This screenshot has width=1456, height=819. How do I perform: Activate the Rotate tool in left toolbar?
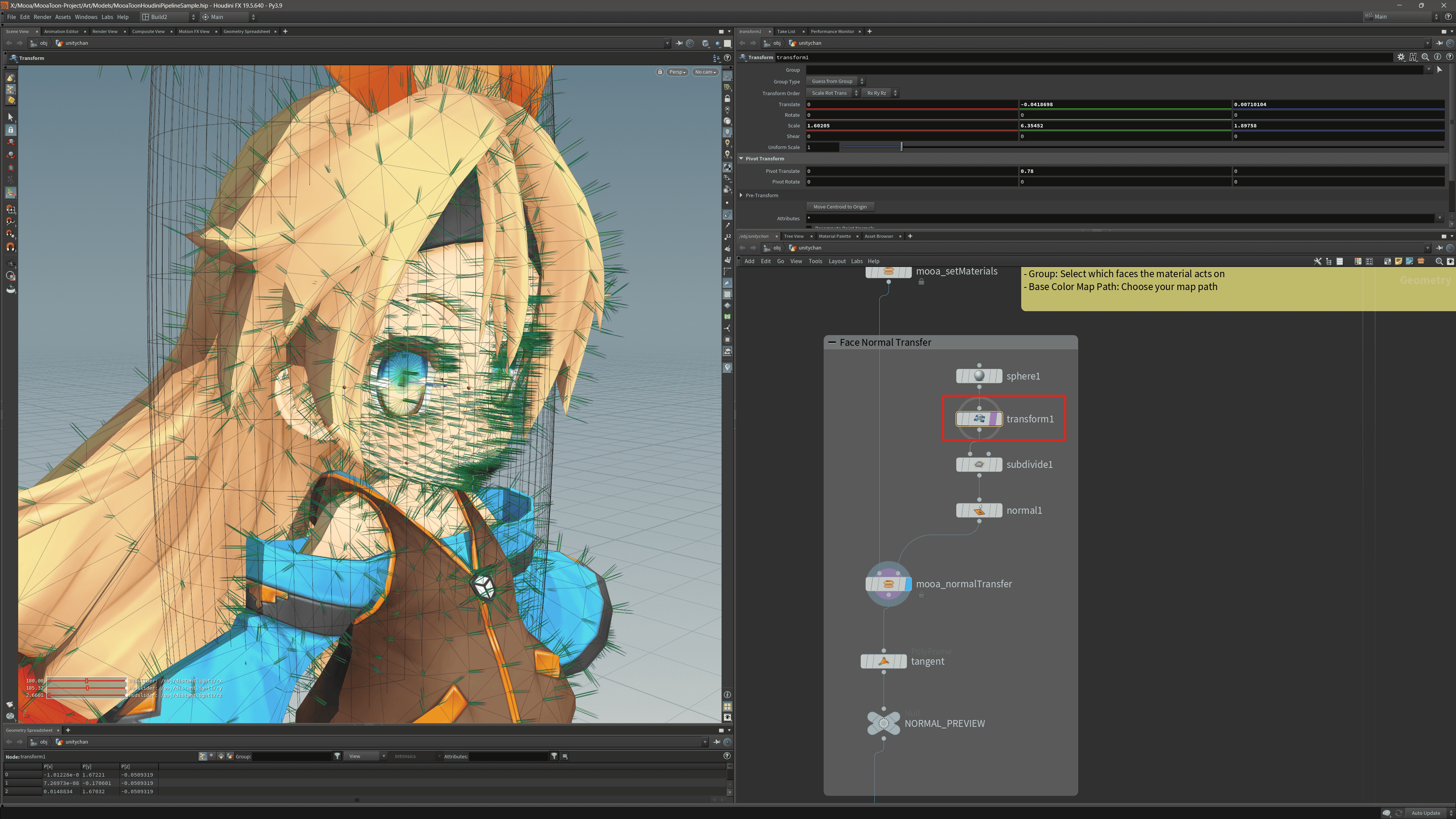click(10, 155)
